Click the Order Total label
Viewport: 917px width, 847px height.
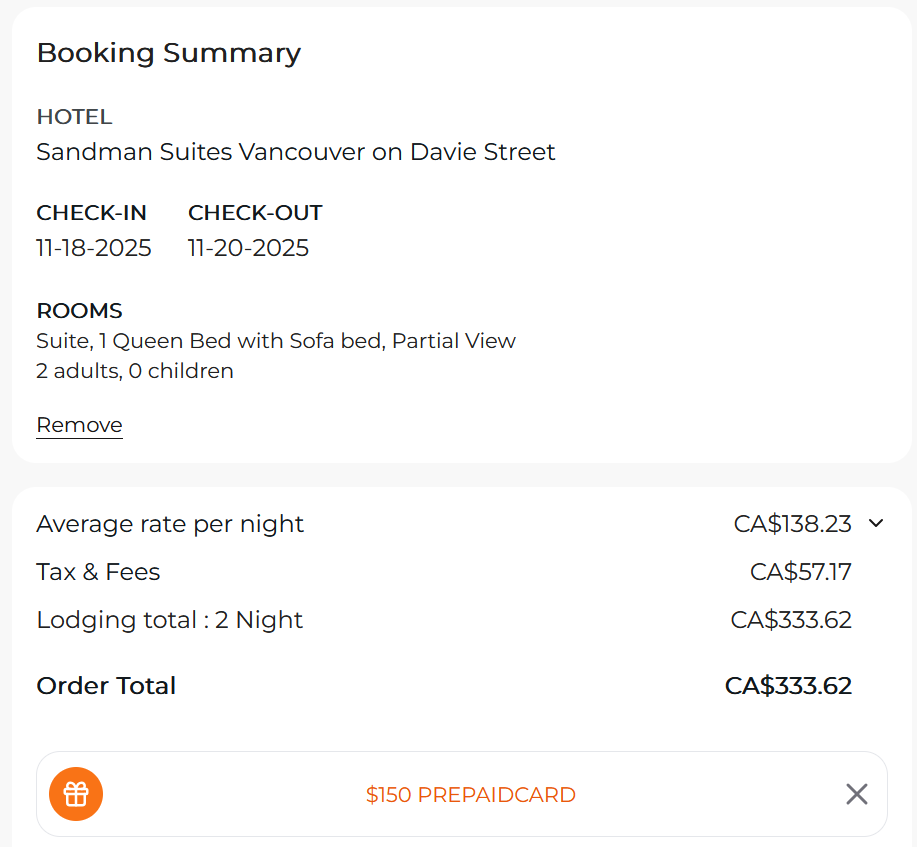pyautogui.click(x=106, y=686)
